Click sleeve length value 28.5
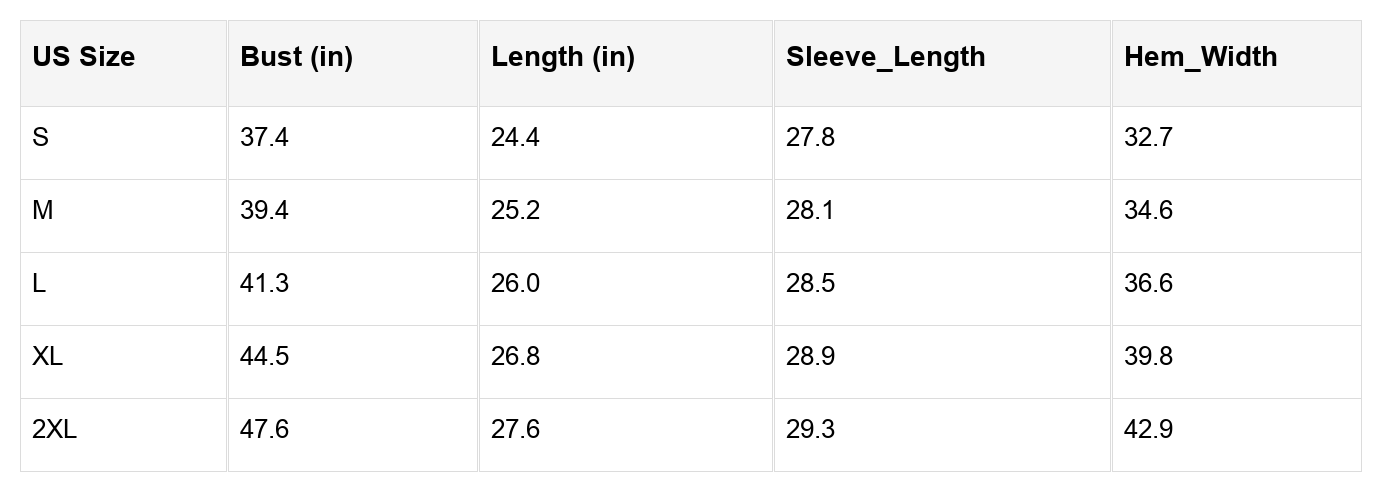This screenshot has width=1381, height=491. (810, 283)
